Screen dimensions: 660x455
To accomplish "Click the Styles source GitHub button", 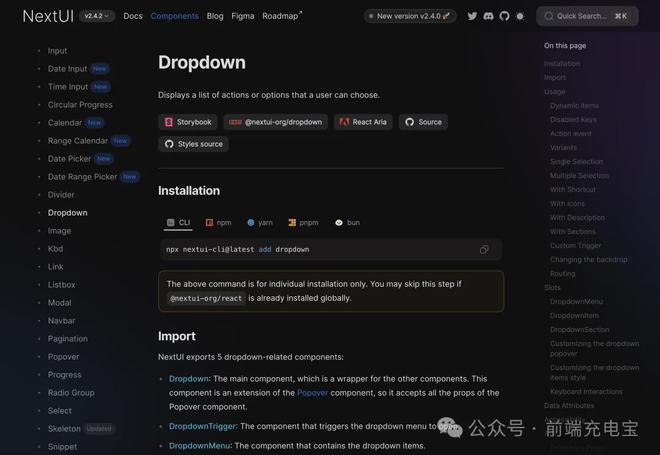I will (193, 144).
